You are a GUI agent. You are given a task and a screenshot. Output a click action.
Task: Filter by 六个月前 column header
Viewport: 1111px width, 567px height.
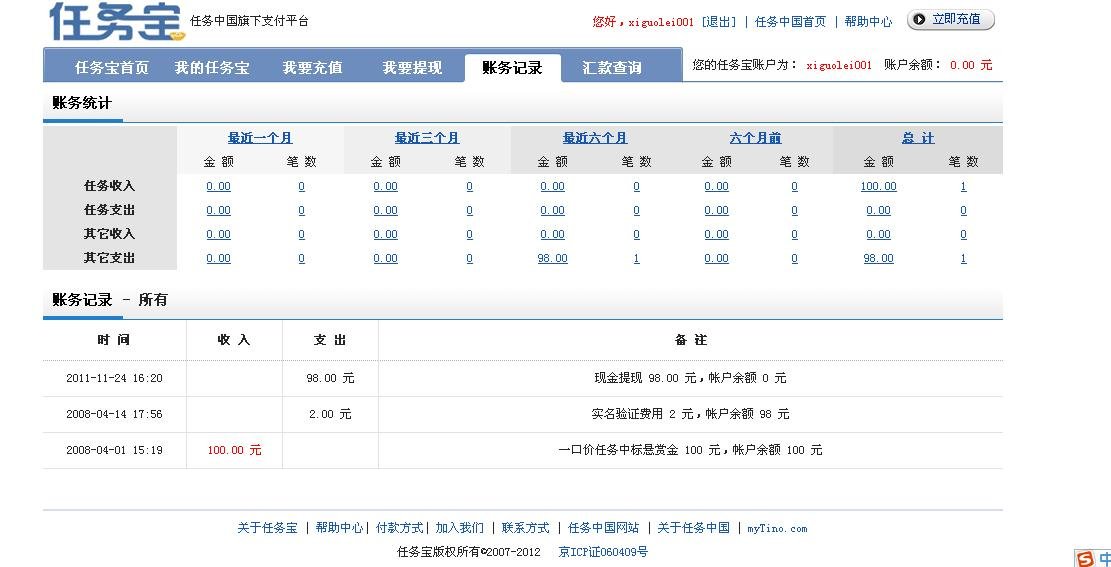coord(755,138)
